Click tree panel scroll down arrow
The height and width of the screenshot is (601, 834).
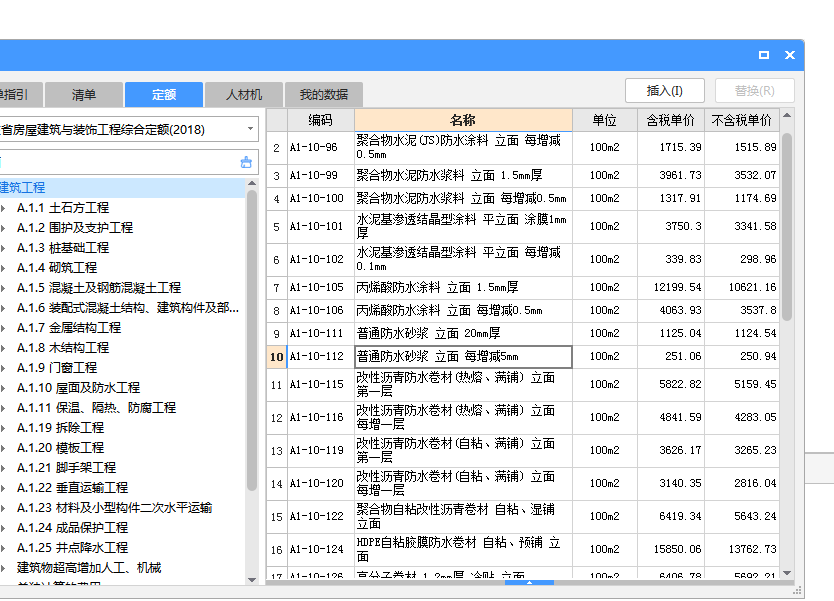252,580
